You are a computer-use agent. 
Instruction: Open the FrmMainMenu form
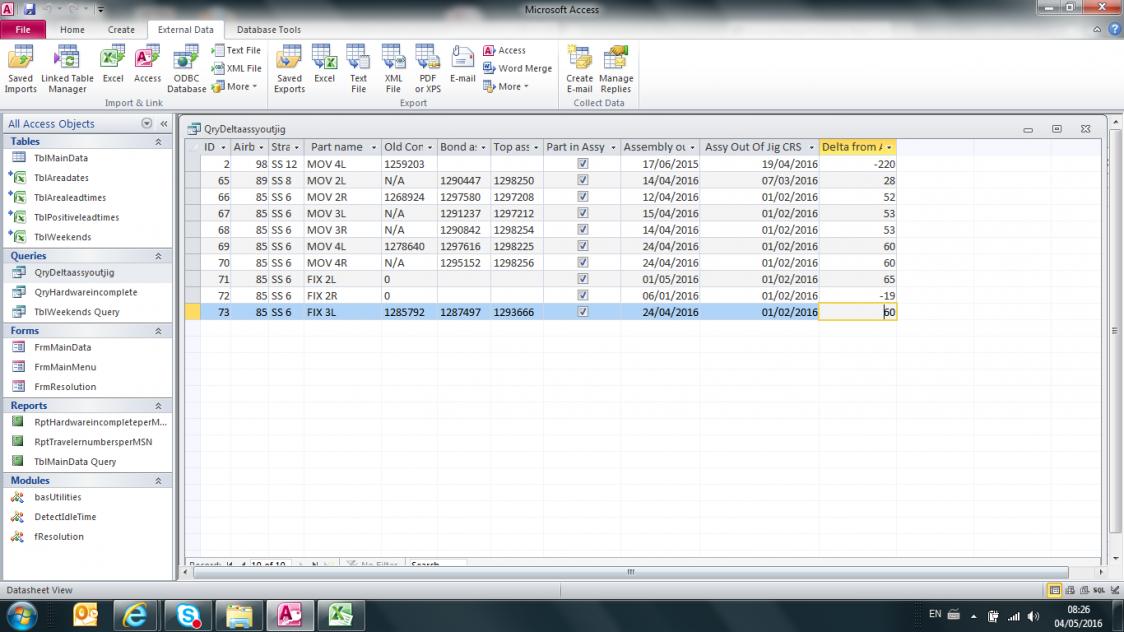pos(65,367)
